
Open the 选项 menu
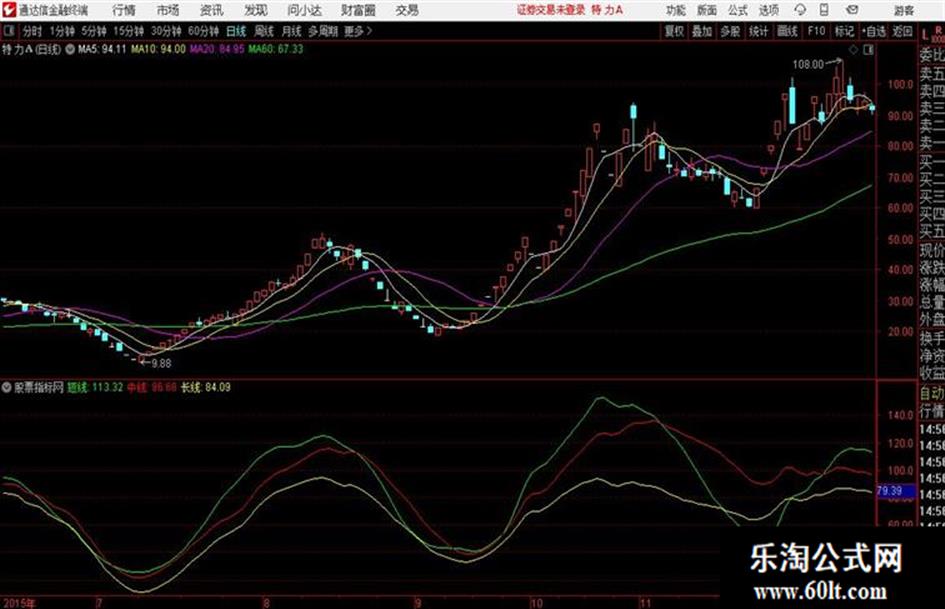point(769,10)
